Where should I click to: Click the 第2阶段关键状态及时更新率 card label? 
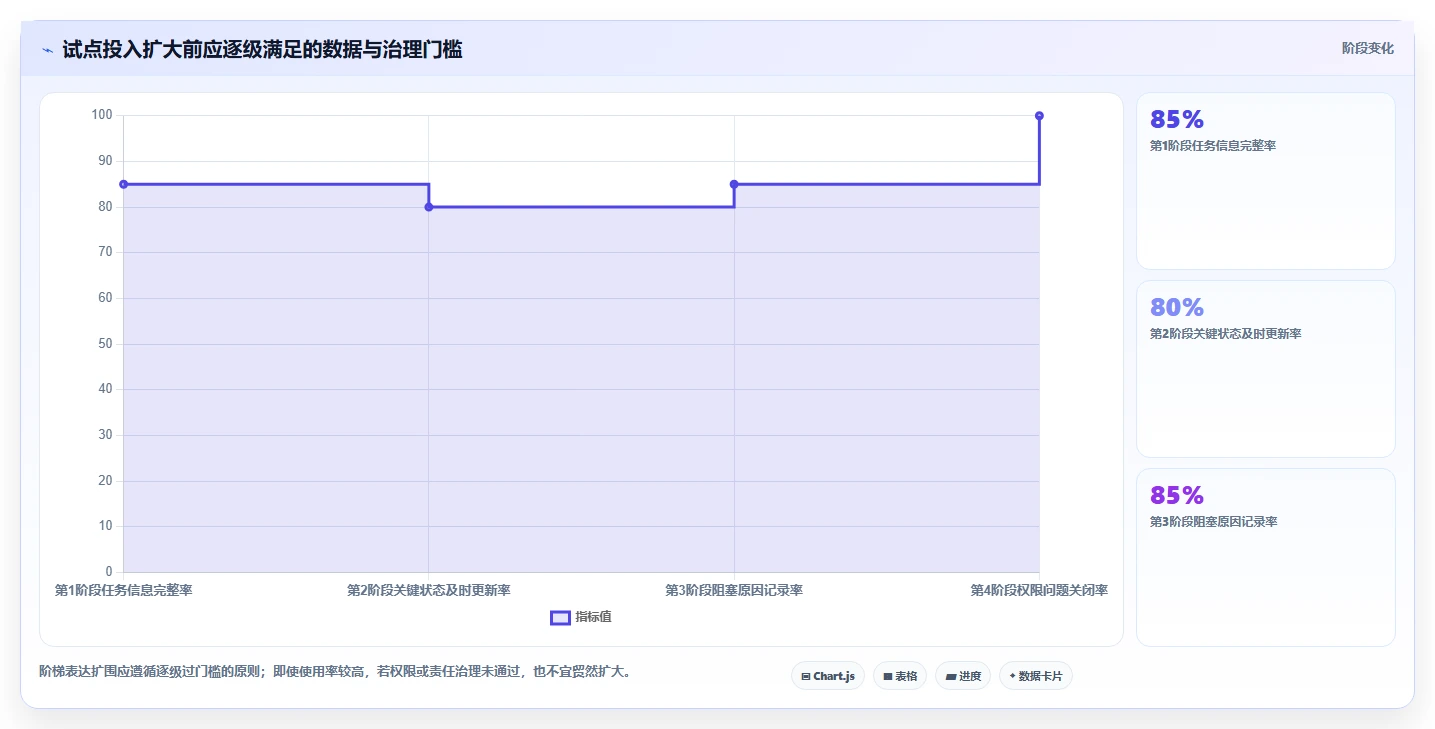tap(1226, 334)
